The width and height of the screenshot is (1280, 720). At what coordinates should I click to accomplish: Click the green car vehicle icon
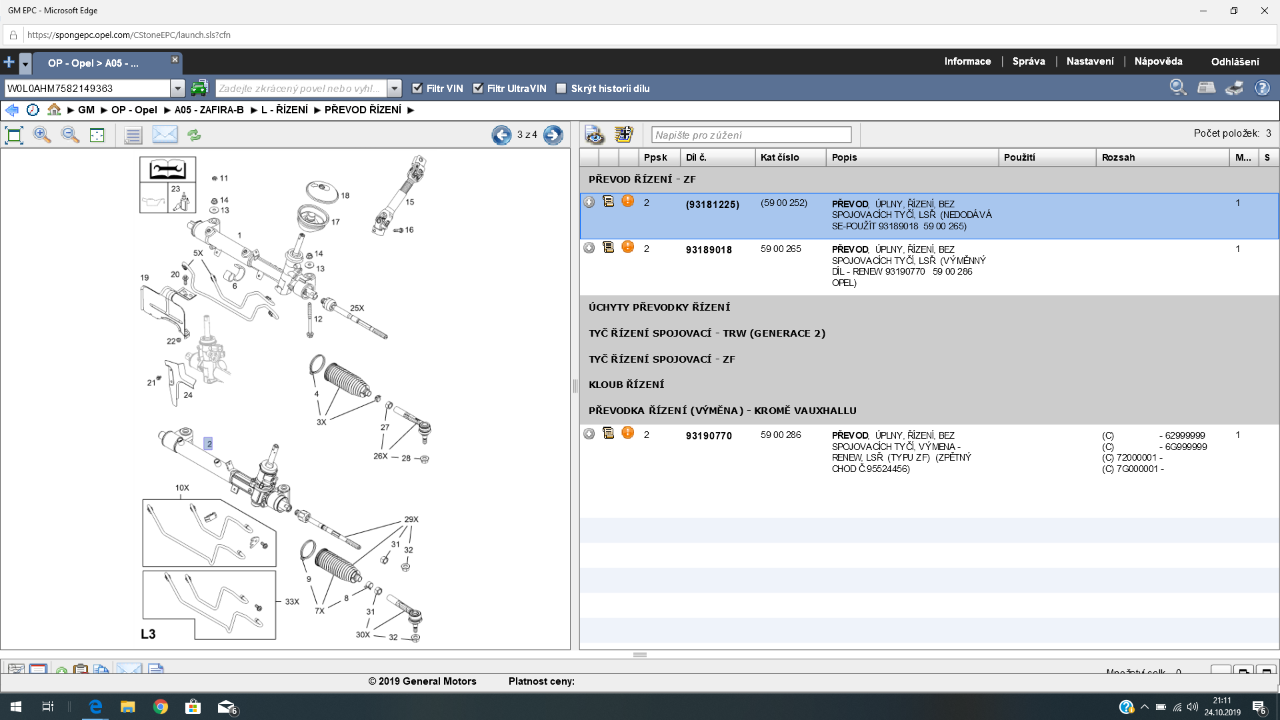tap(200, 88)
